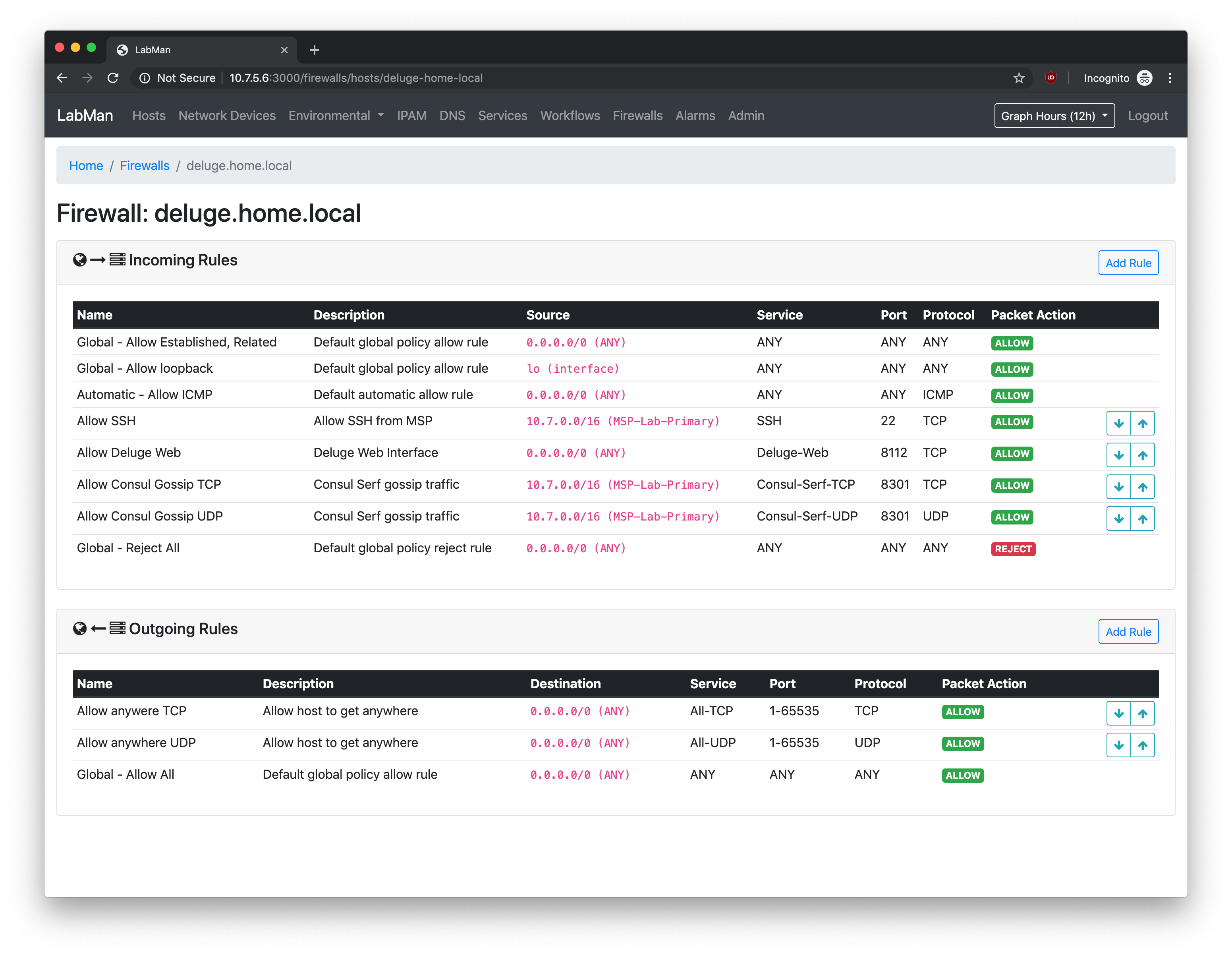The image size is (1232, 956).
Task: Open uBlock Origin extension icon
Action: click(x=1050, y=78)
